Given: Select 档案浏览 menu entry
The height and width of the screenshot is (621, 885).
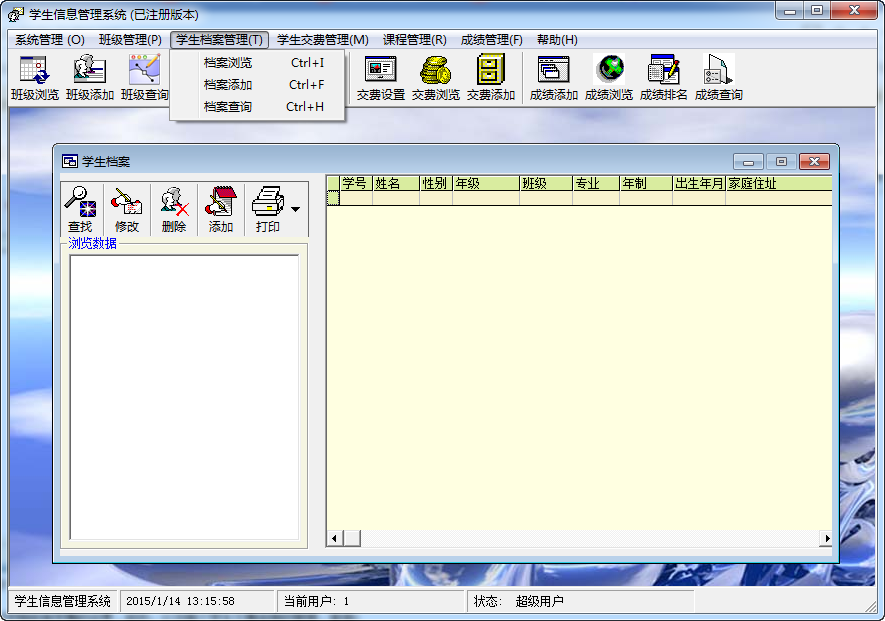Looking at the screenshot, I should click(x=257, y=63).
